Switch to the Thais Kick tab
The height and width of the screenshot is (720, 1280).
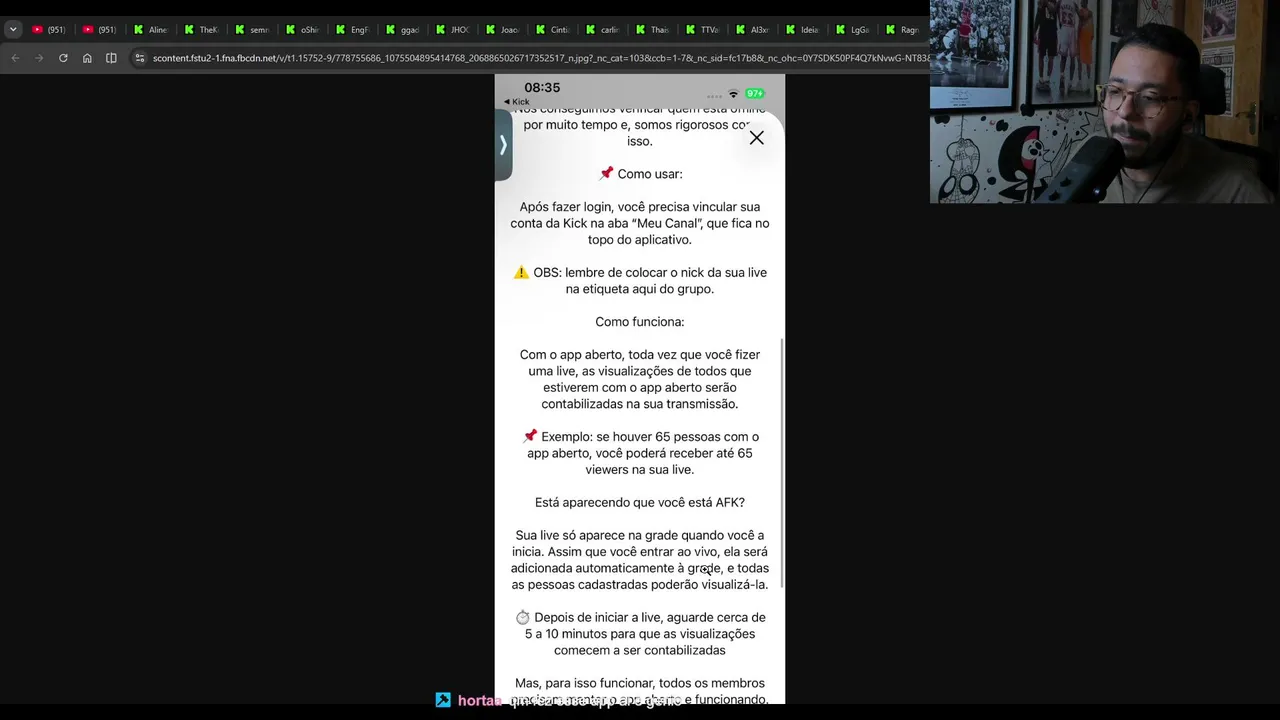(653, 30)
